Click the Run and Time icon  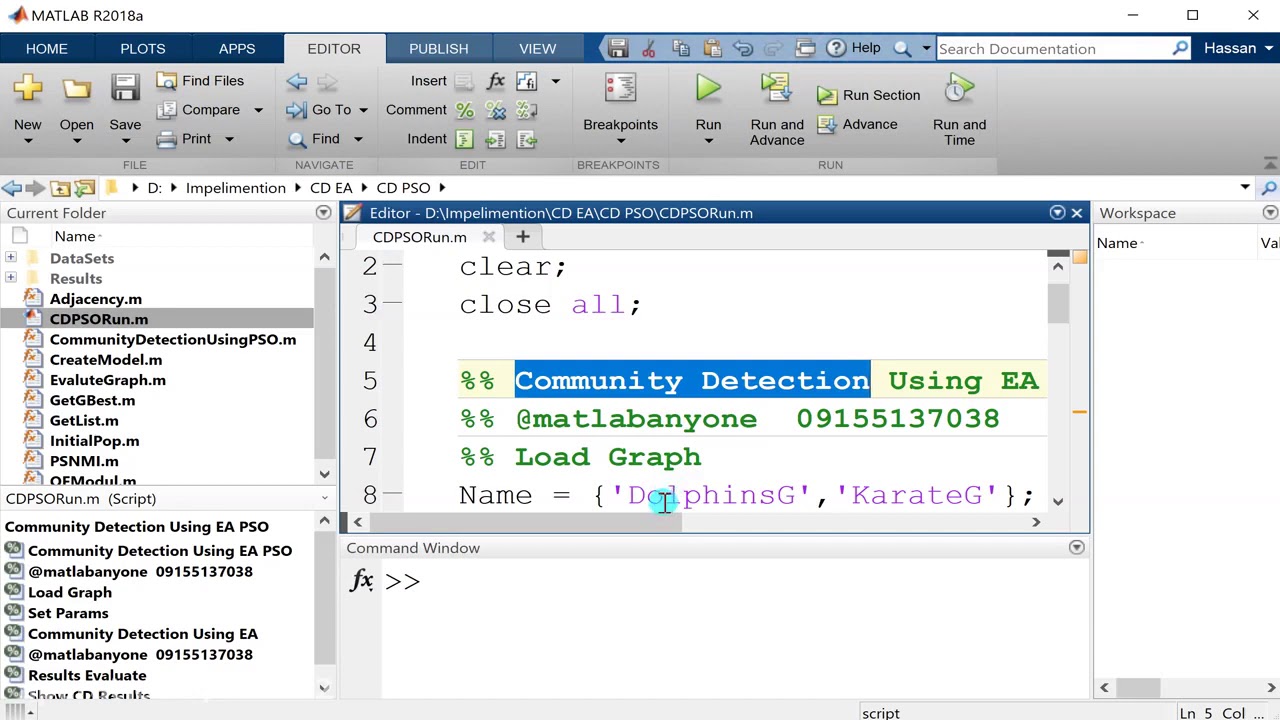959,90
